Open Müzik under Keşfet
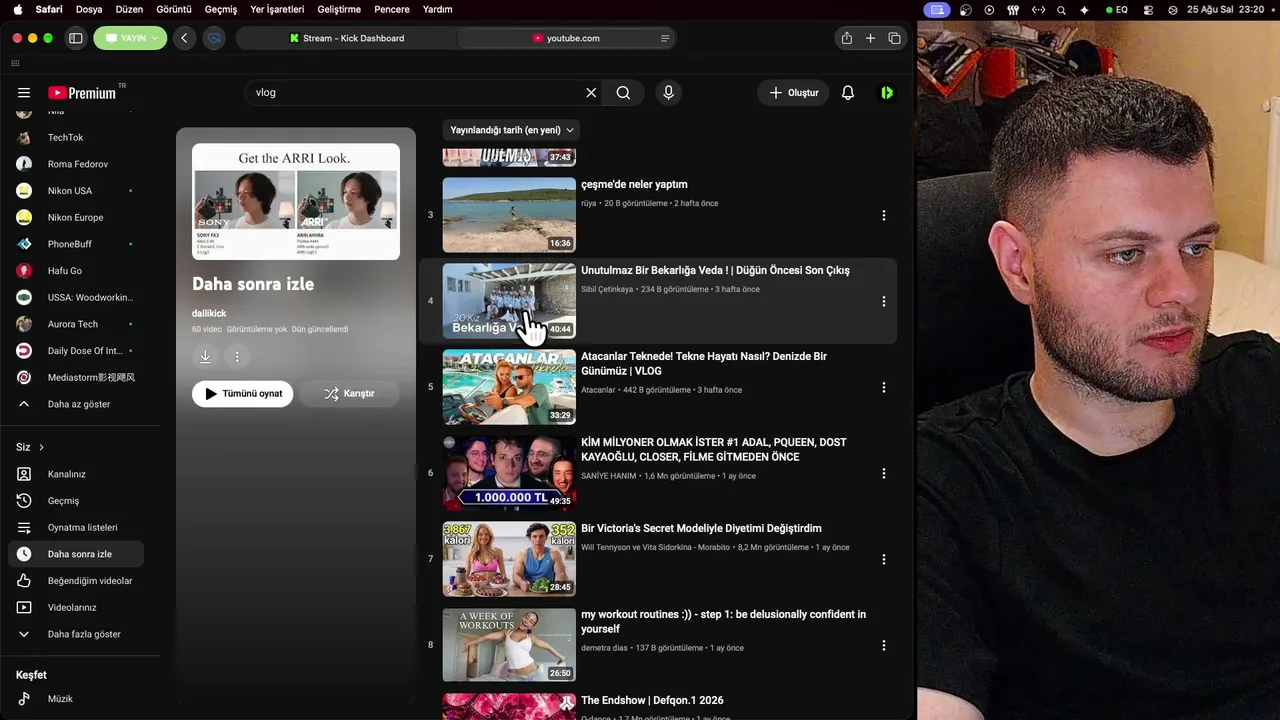 coord(76,699)
